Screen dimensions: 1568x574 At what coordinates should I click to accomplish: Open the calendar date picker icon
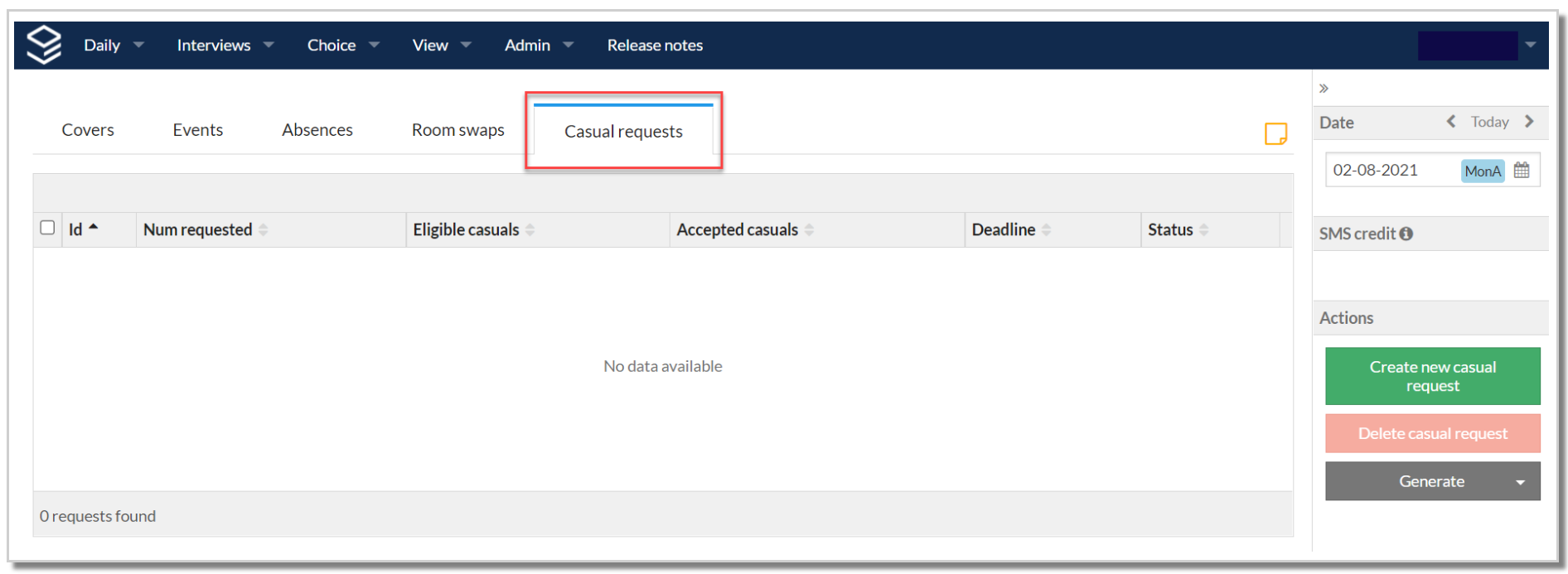[1522, 171]
